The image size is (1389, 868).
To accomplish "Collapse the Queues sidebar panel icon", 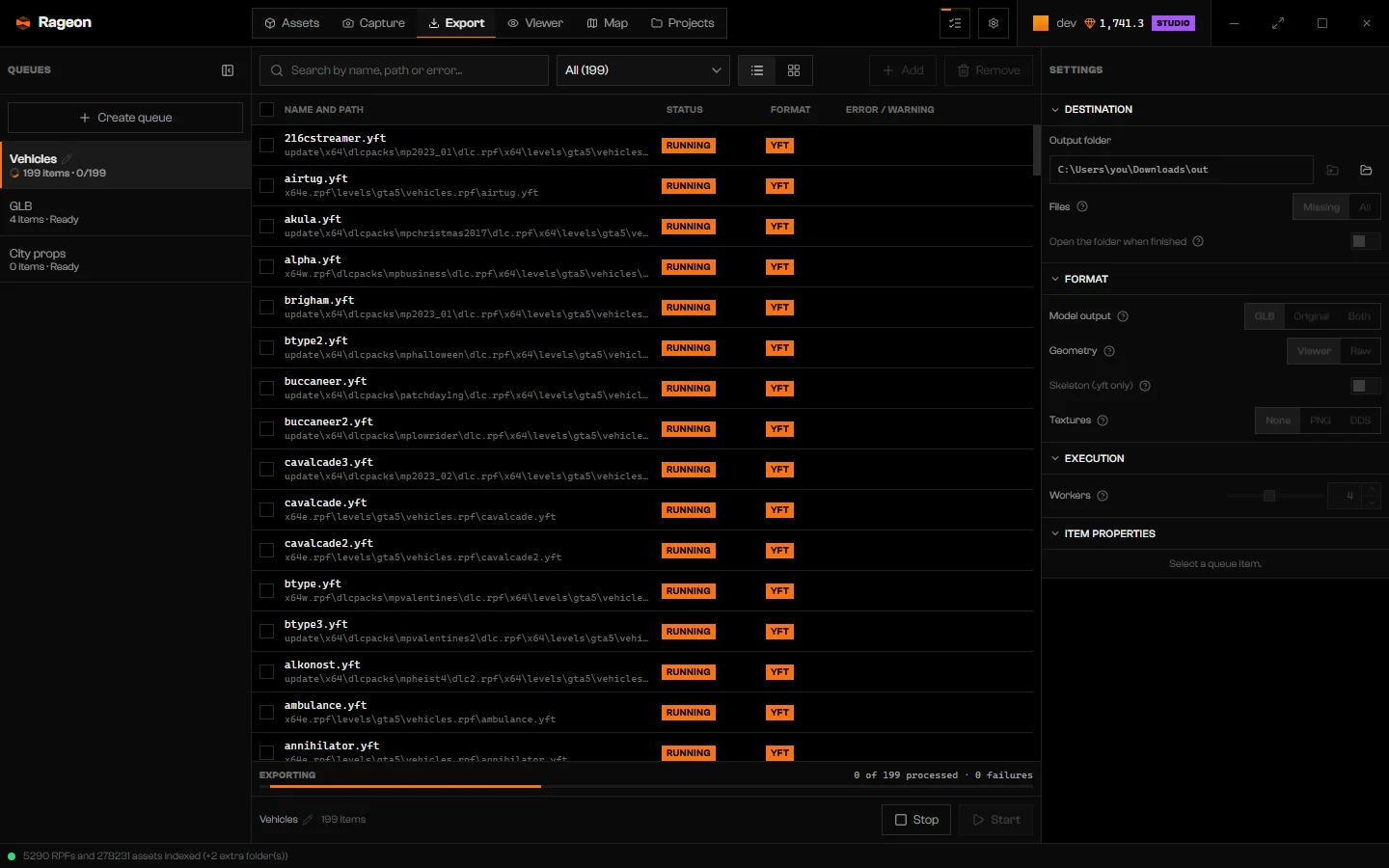I will [228, 70].
